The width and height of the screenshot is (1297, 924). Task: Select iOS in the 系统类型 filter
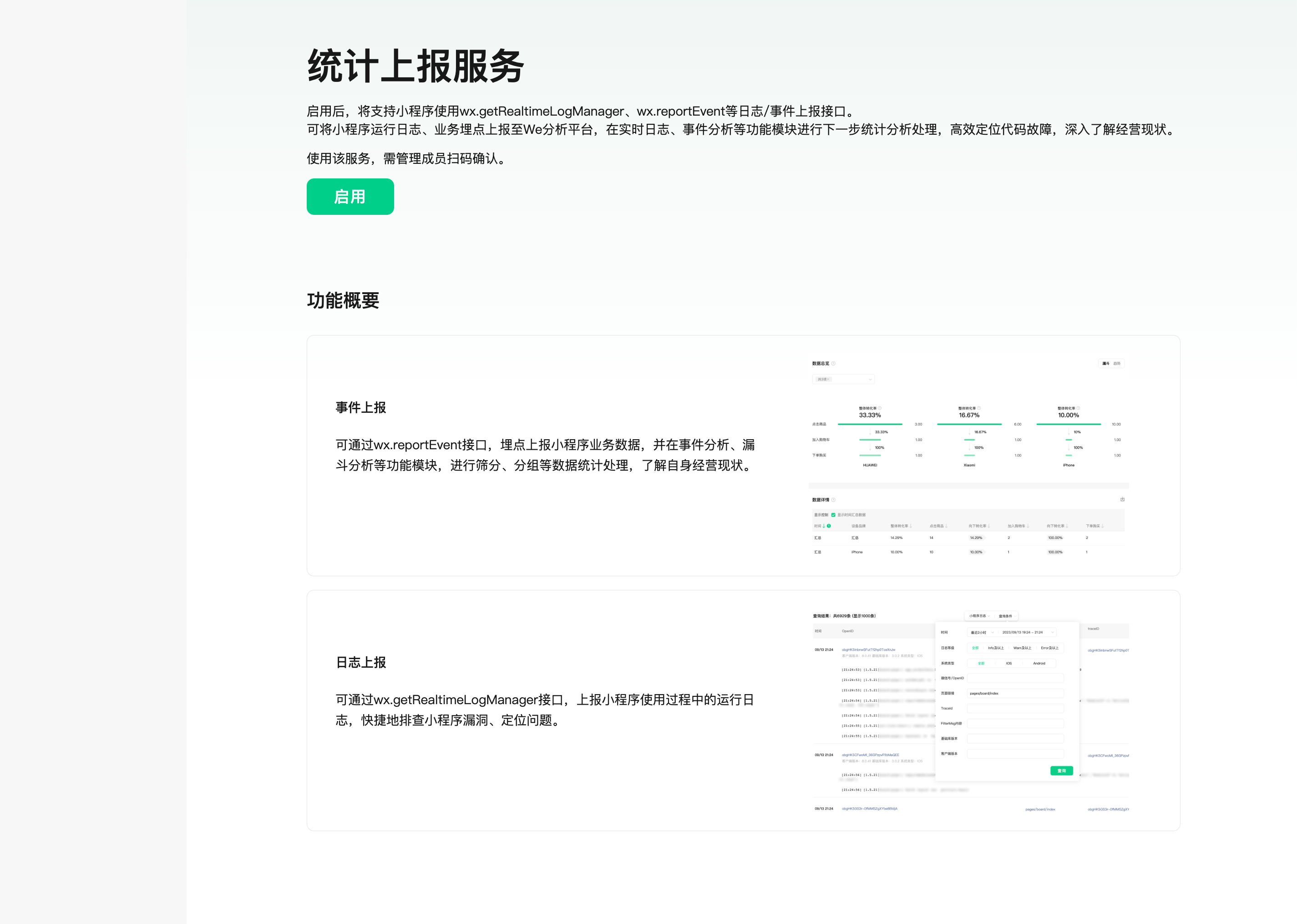click(1008, 664)
